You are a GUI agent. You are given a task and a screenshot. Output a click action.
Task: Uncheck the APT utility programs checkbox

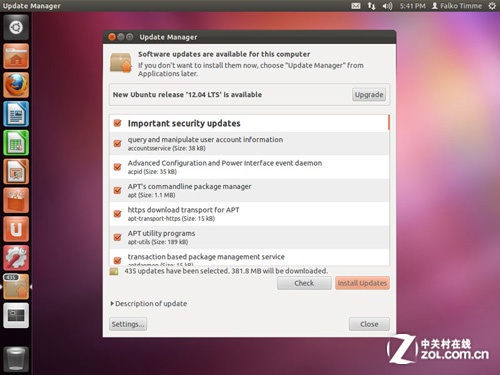coord(117,237)
